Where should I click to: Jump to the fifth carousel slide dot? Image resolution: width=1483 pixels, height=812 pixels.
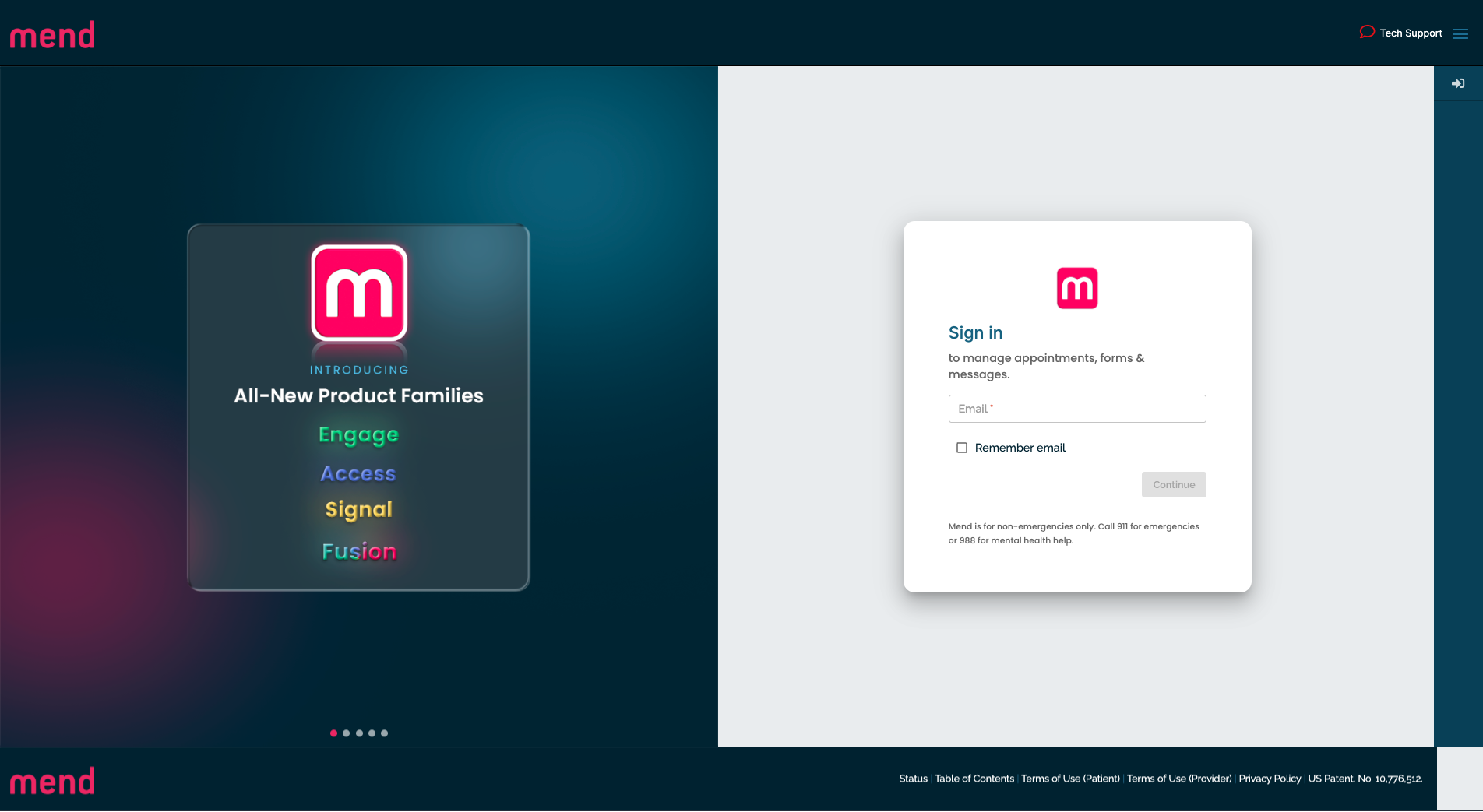384,733
